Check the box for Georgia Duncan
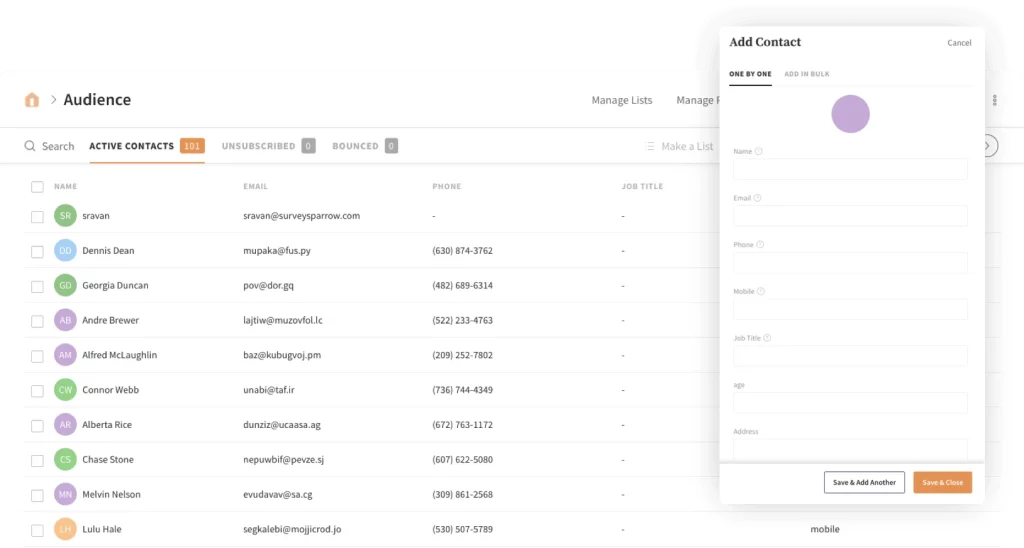The image size is (1024, 548). click(37, 286)
